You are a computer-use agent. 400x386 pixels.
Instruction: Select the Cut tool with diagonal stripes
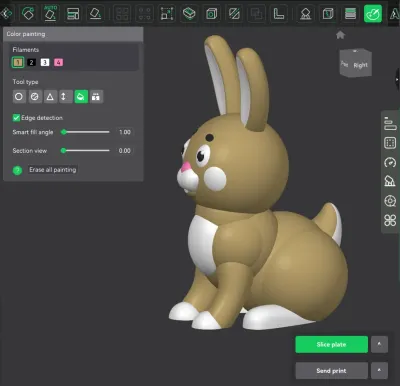[234, 14]
